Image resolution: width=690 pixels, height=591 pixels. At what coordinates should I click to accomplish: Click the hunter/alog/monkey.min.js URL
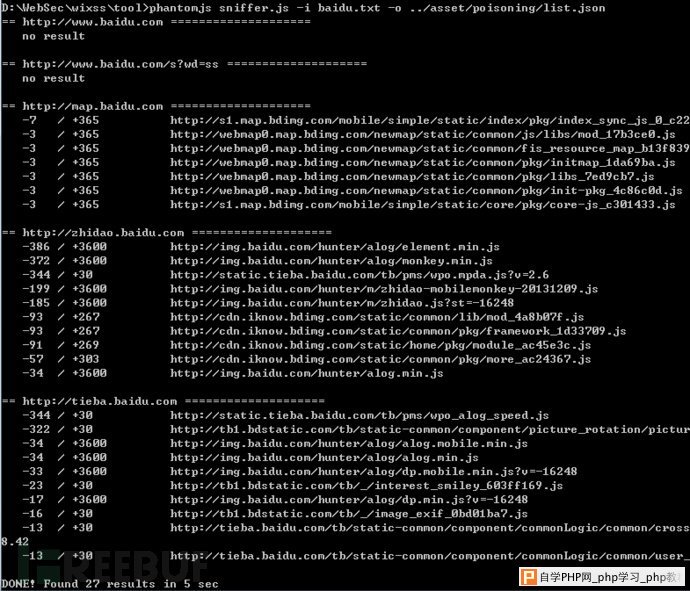point(331,261)
